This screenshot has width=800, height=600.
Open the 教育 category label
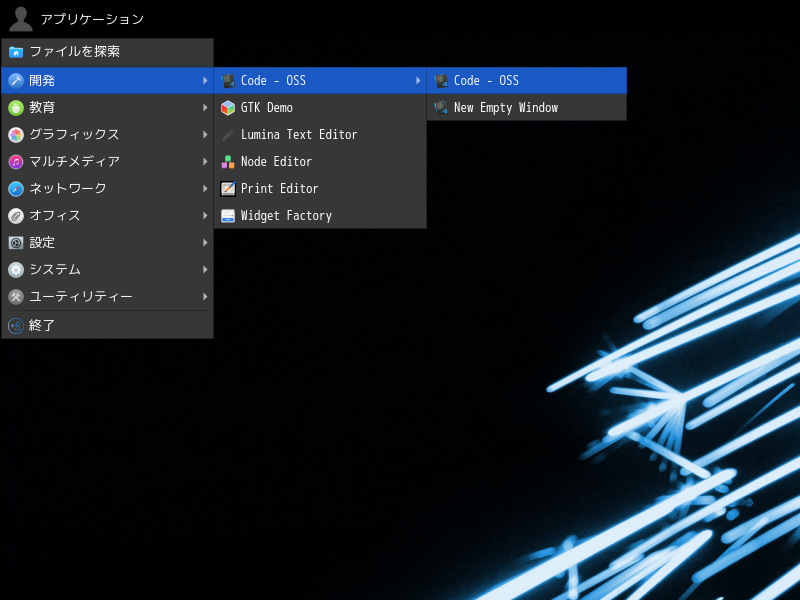[42, 108]
